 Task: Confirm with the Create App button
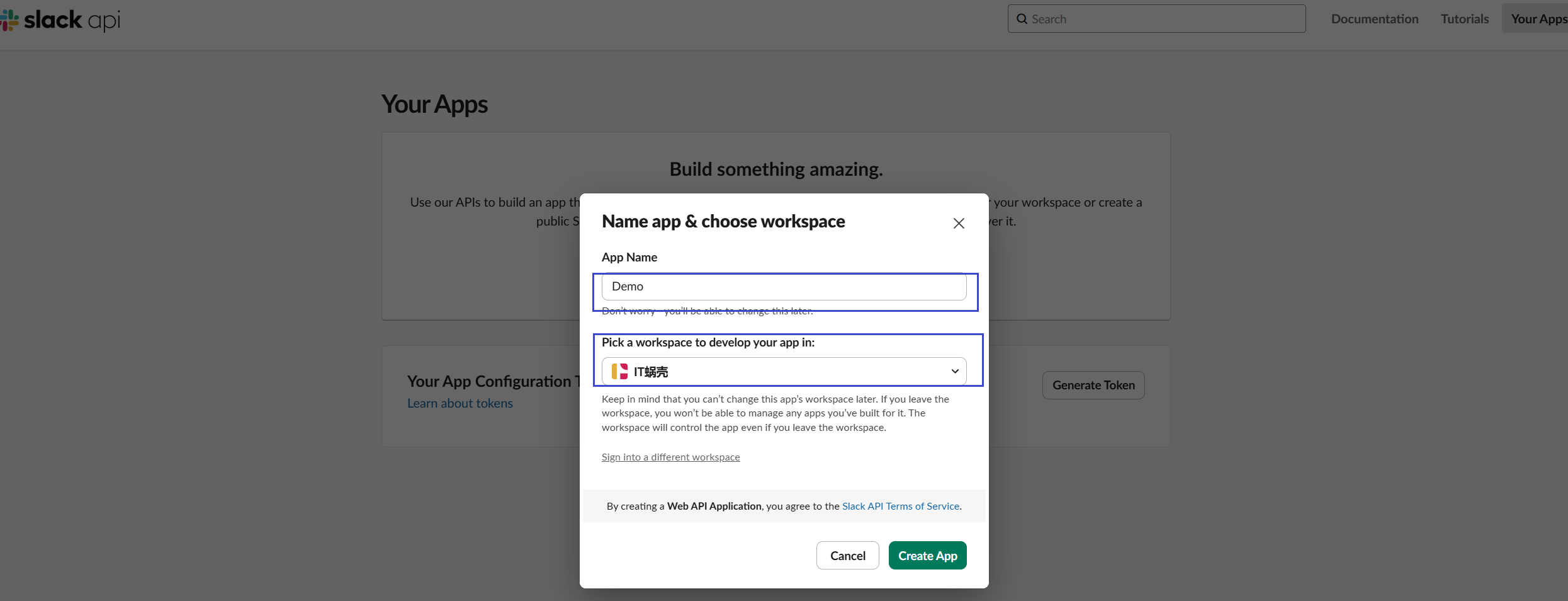coord(927,556)
